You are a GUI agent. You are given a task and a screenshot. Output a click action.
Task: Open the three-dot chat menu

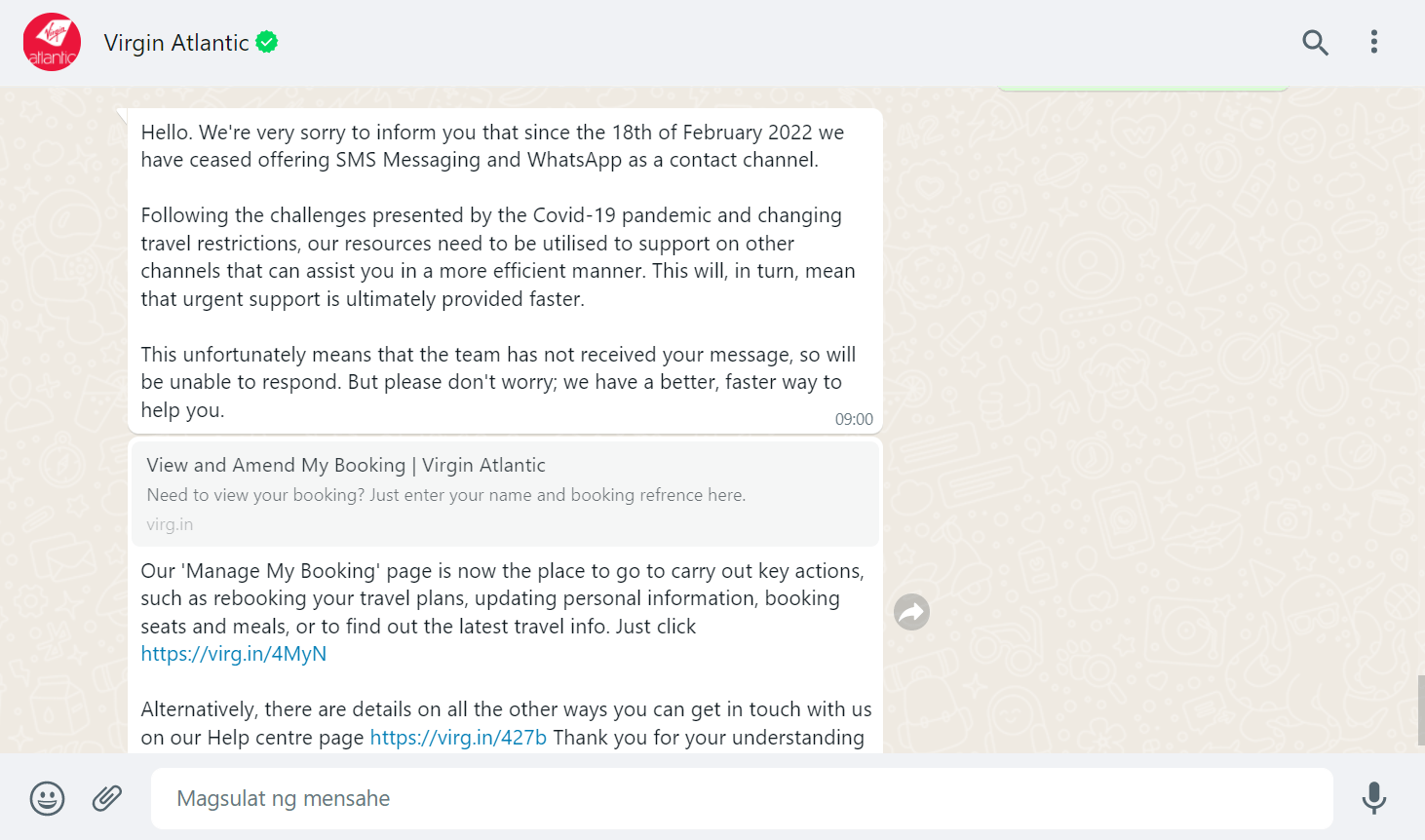coord(1373,42)
